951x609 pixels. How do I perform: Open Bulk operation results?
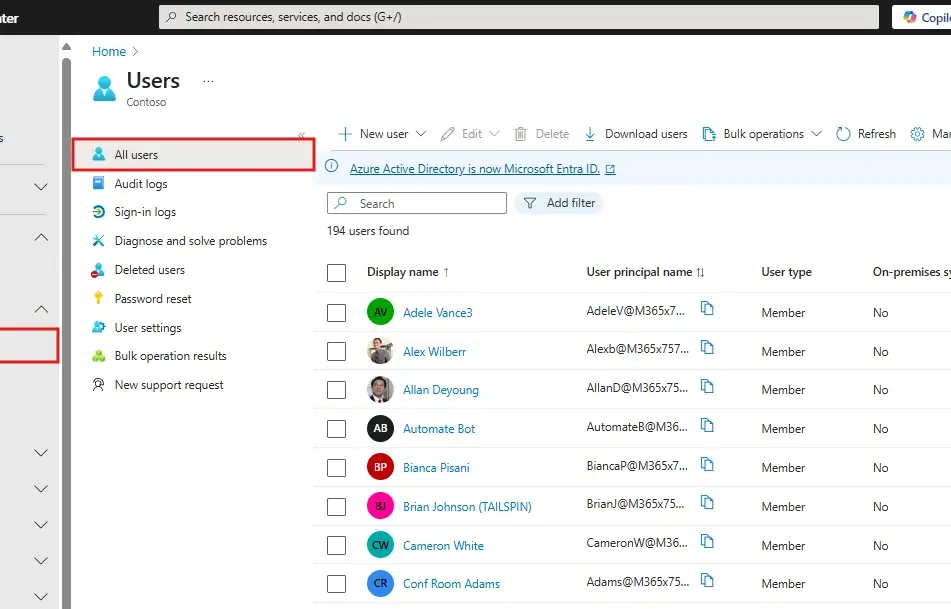coord(170,356)
